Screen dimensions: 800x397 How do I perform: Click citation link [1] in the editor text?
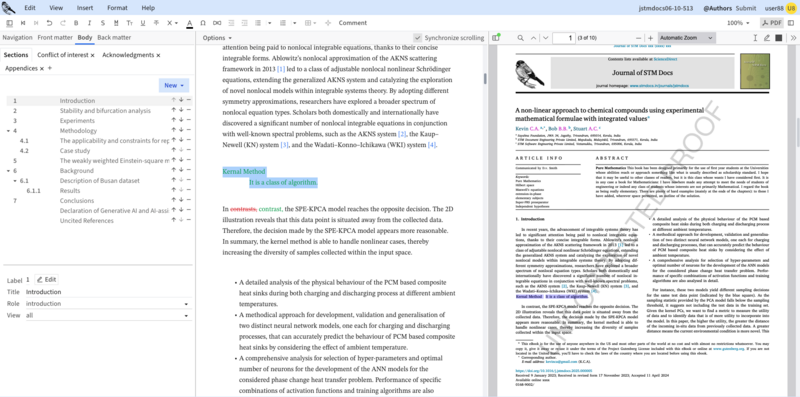[x=281, y=69]
